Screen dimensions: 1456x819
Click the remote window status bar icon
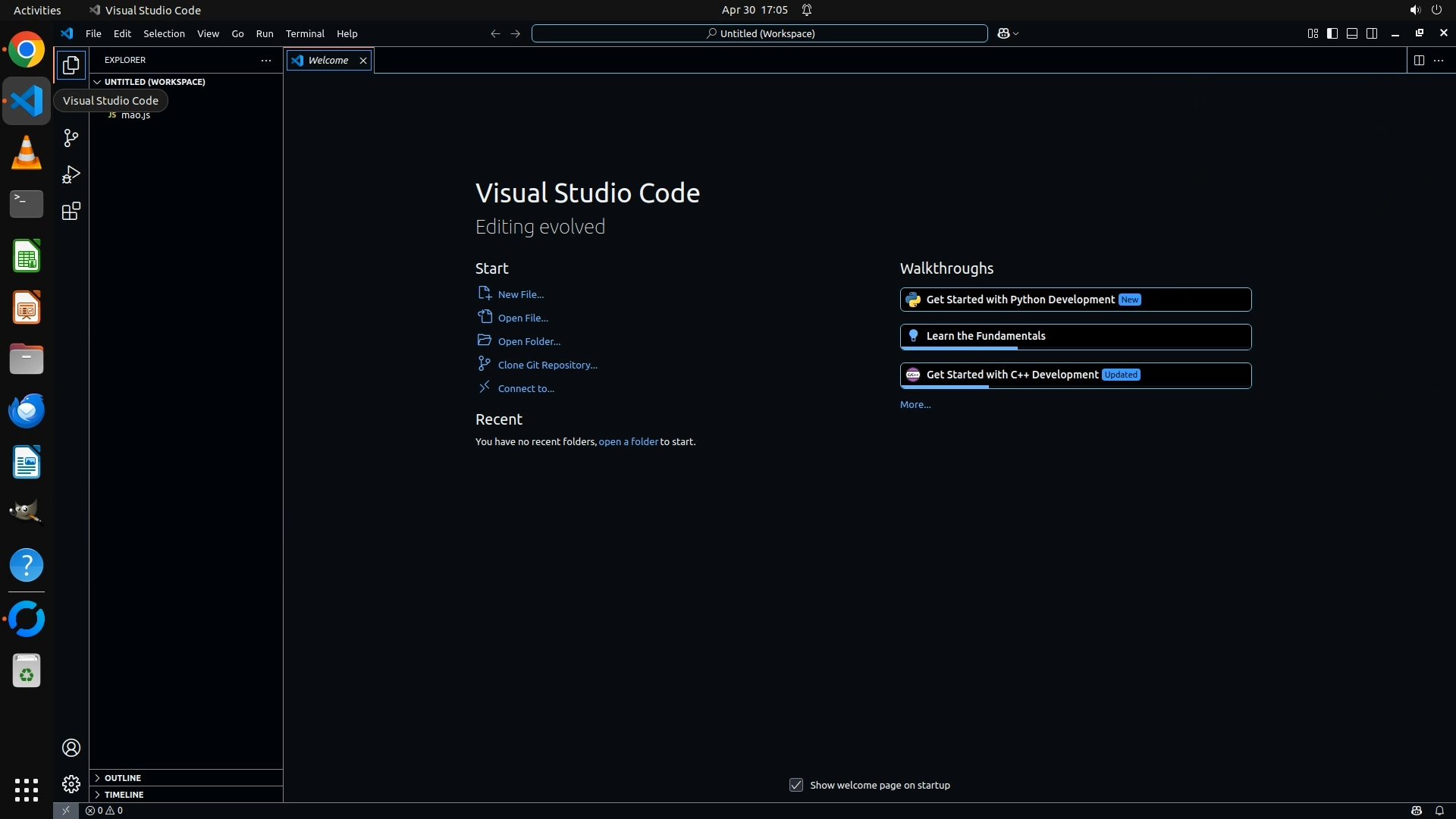point(65,810)
